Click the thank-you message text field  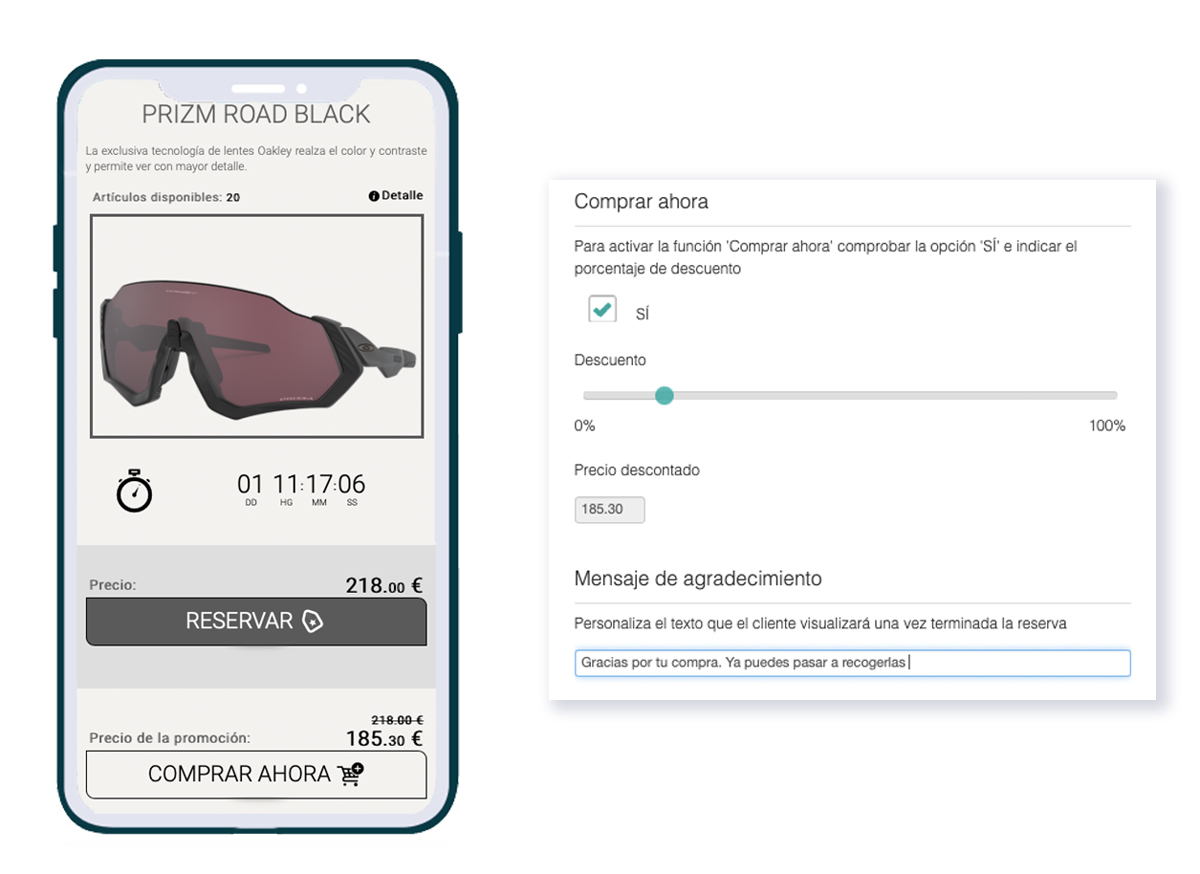pyautogui.click(x=852, y=663)
